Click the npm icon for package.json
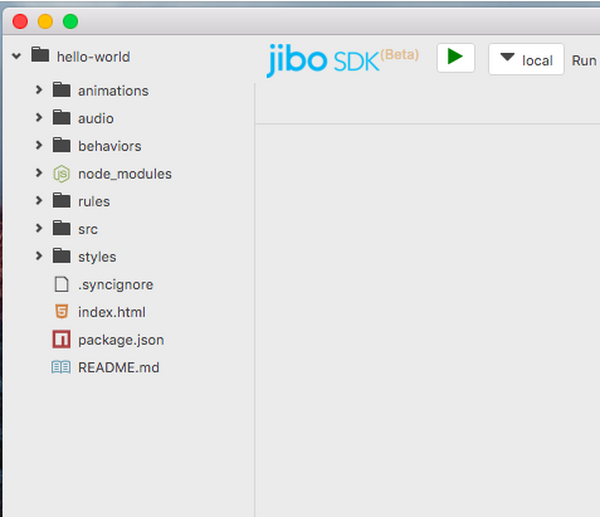Viewport: 600px width, 517px height. coord(62,340)
